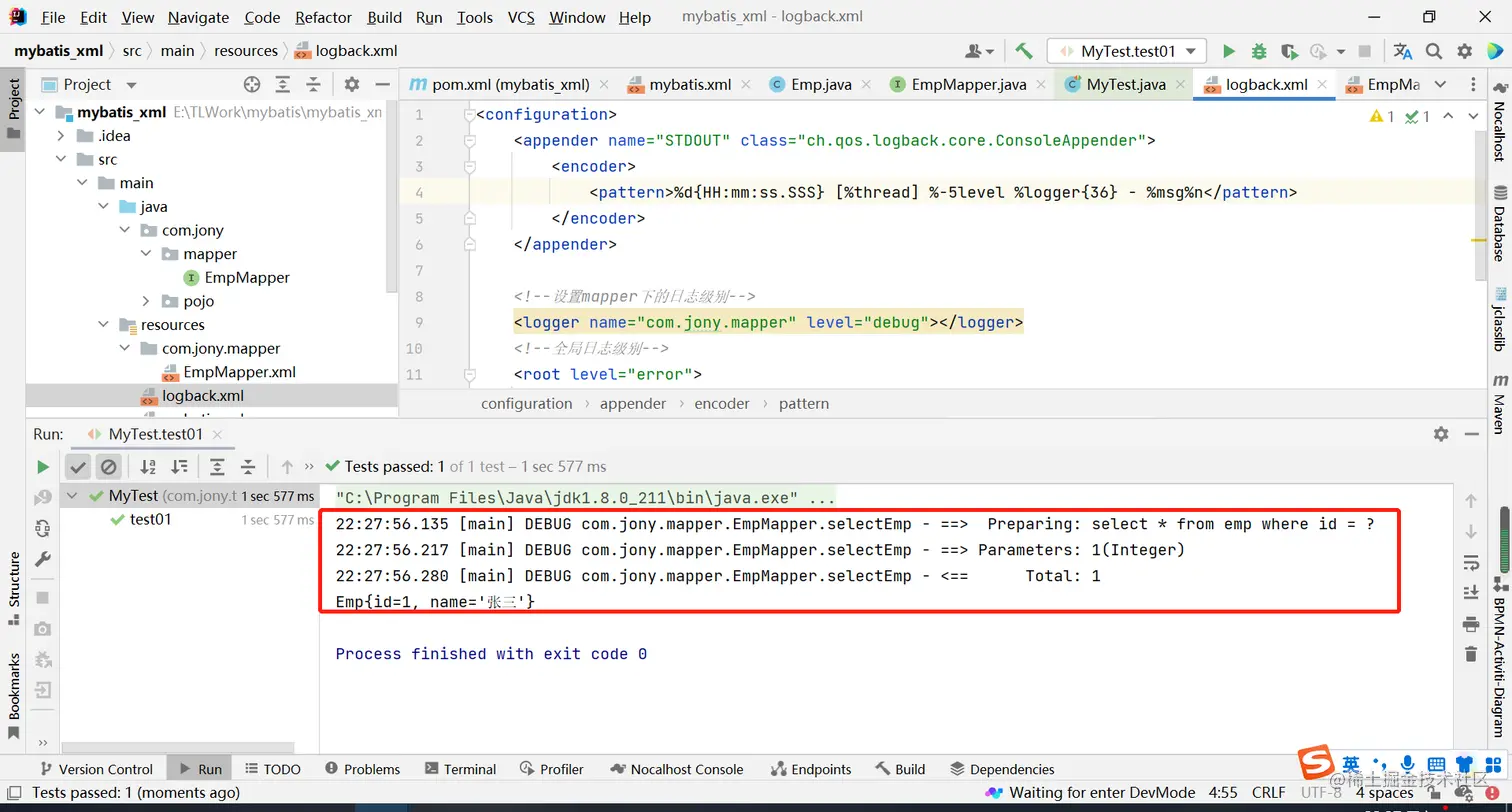Viewport: 1512px width, 812px height.
Task: Open the Navigate menu
Action: 198,17
